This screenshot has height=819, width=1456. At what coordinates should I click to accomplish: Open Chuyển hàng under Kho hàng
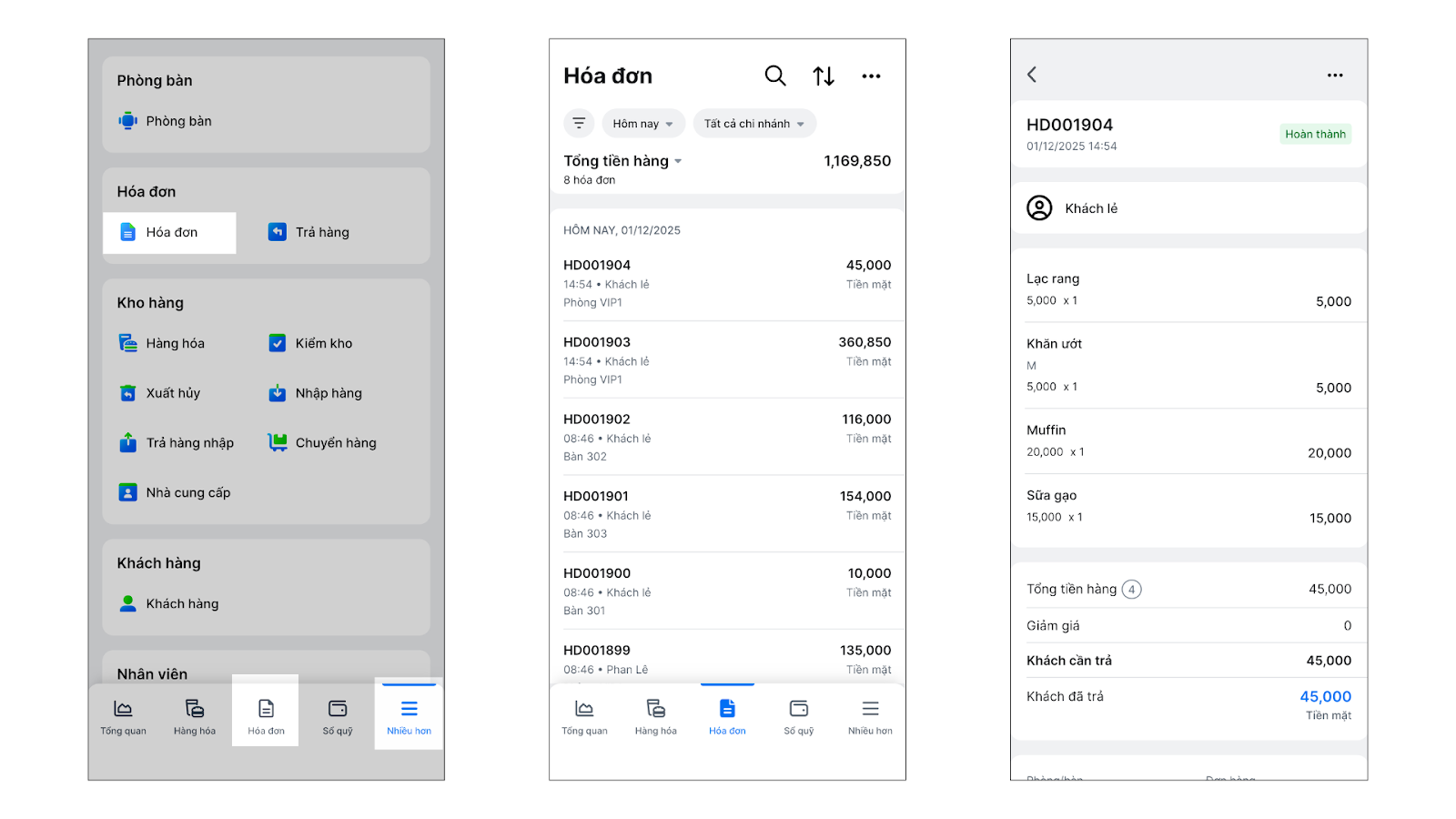[x=322, y=443]
